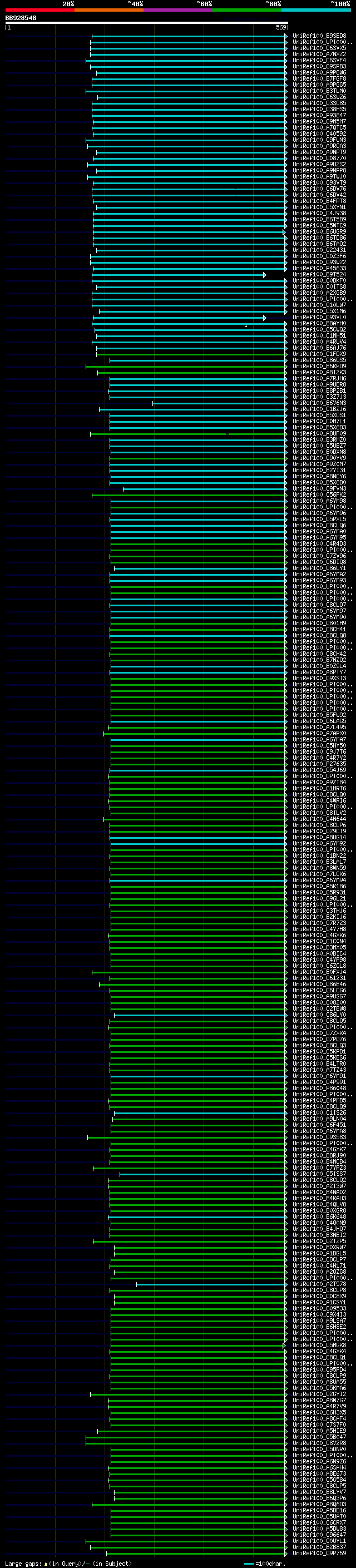
Task: Select hit UniRef100_B3RMZ0
Action: pos(319,439)
